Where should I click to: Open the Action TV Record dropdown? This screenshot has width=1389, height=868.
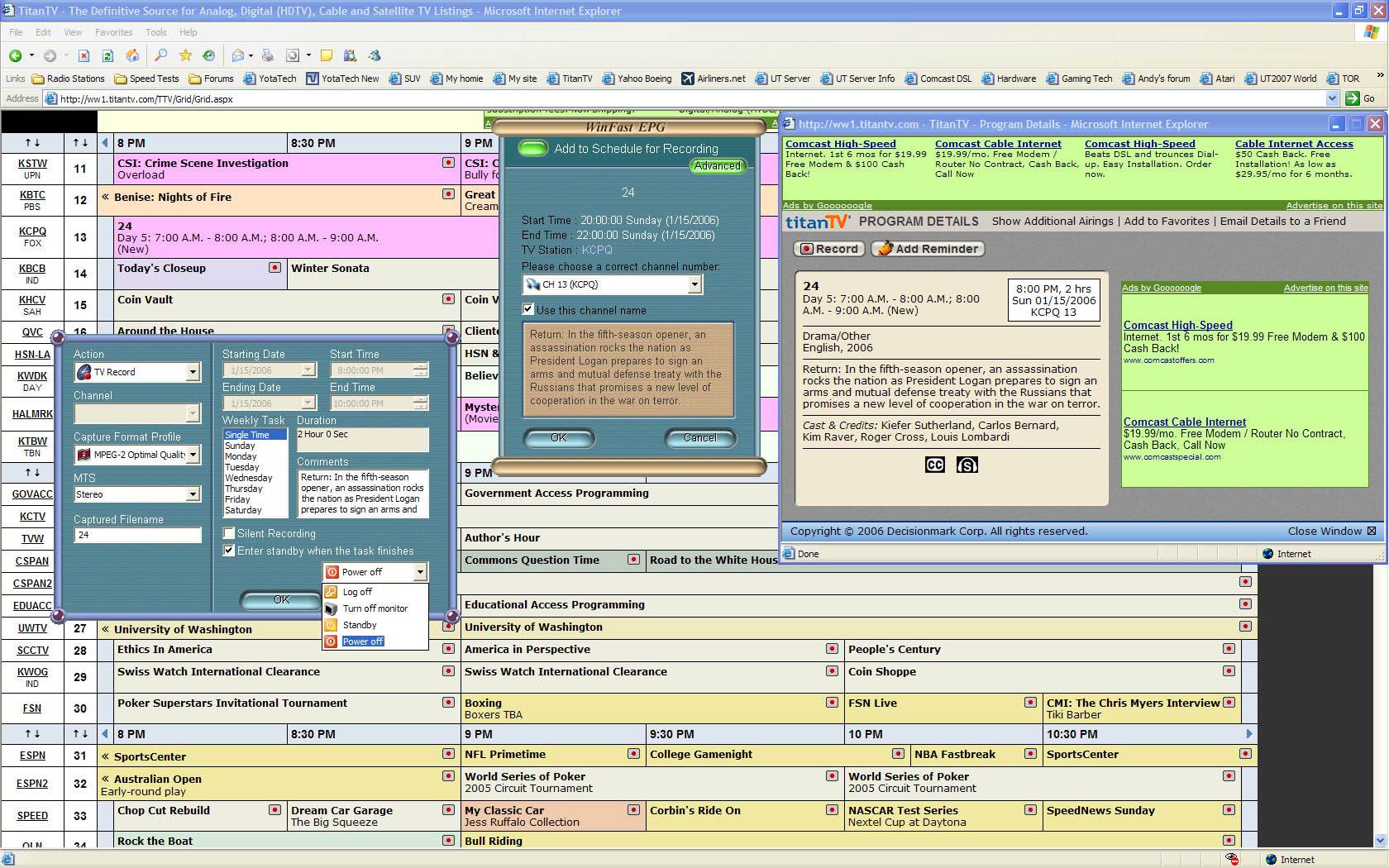click(193, 372)
